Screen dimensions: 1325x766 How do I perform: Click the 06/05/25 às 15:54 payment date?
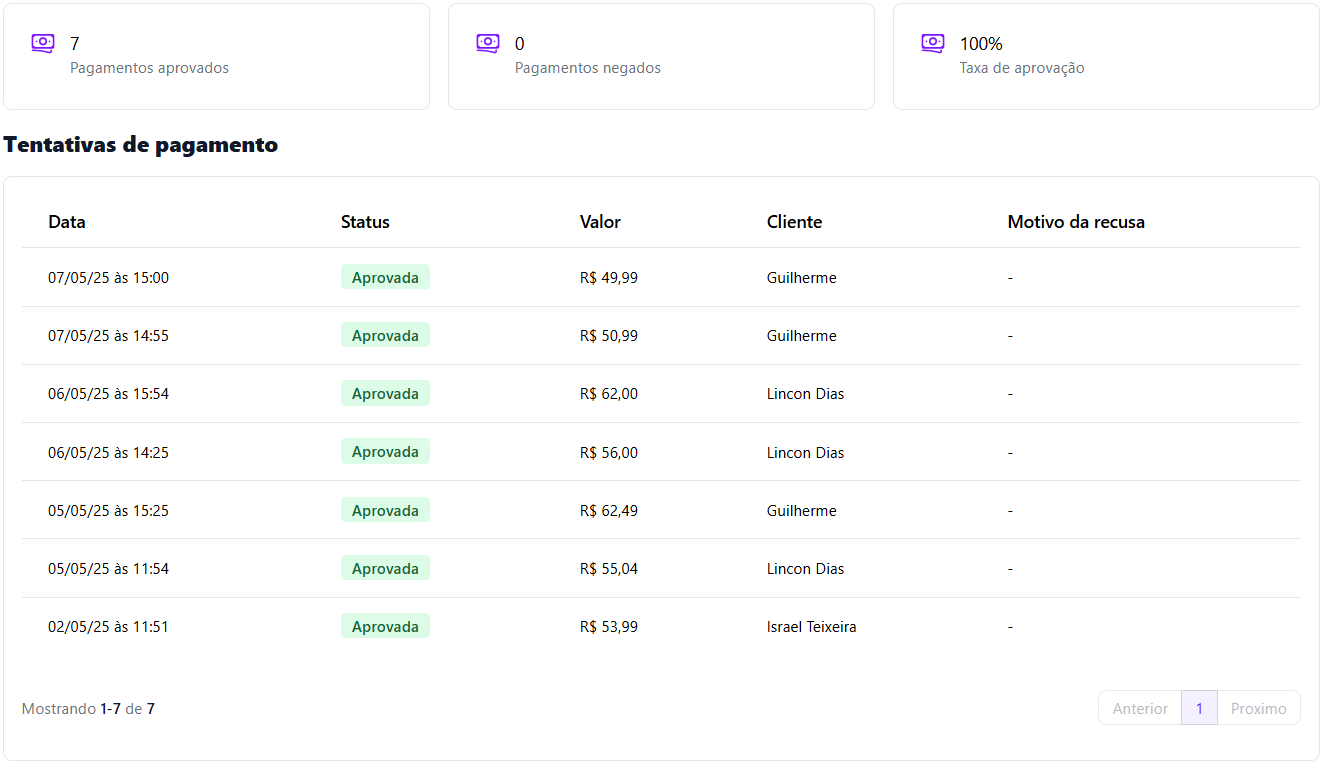108,394
